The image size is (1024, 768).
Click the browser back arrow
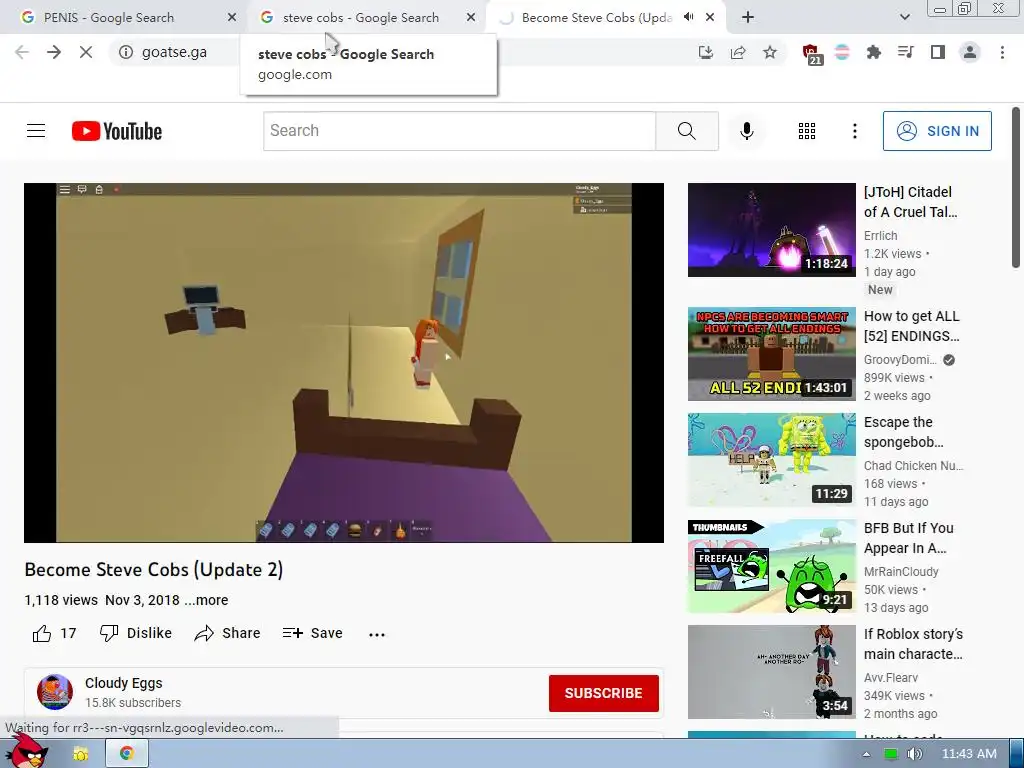(x=22, y=52)
